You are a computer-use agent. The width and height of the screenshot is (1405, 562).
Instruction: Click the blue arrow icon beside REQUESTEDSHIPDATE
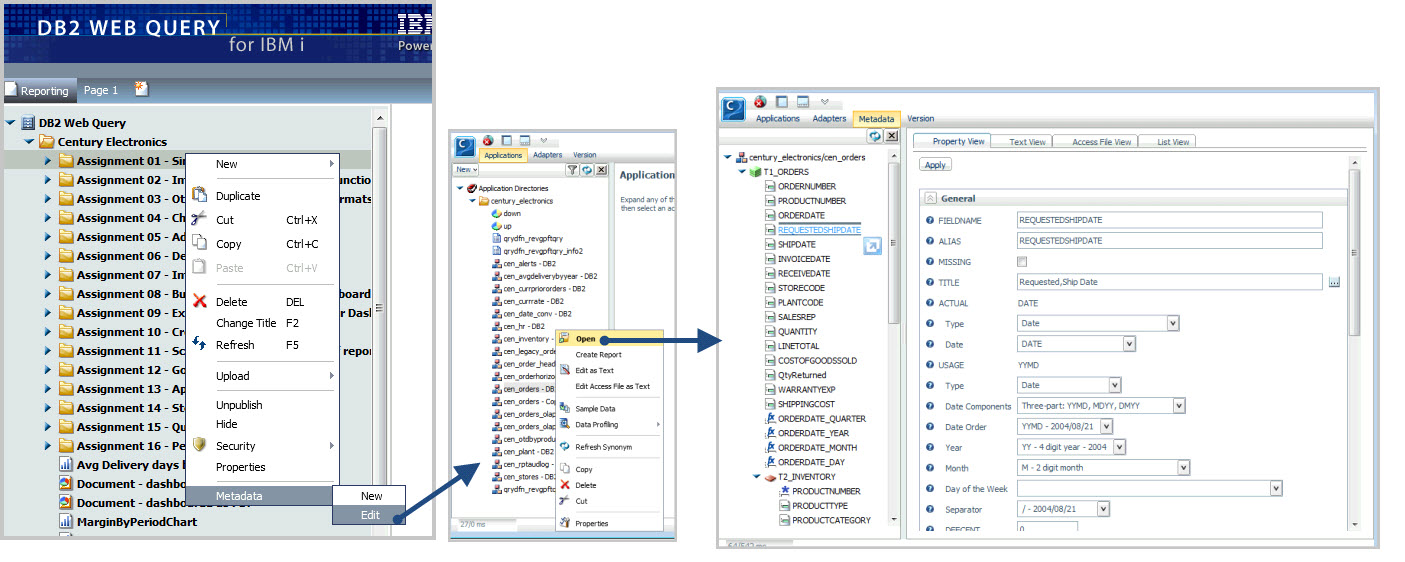pos(872,246)
